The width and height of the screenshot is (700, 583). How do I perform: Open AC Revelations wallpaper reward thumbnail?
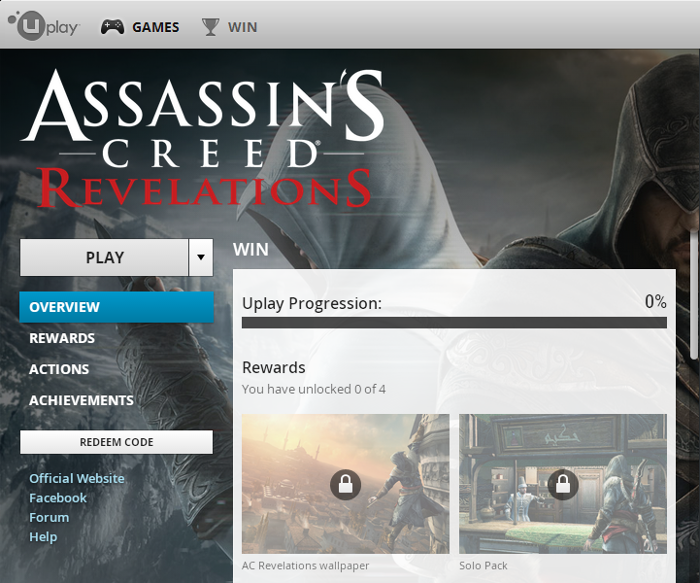tap(346, 484)
